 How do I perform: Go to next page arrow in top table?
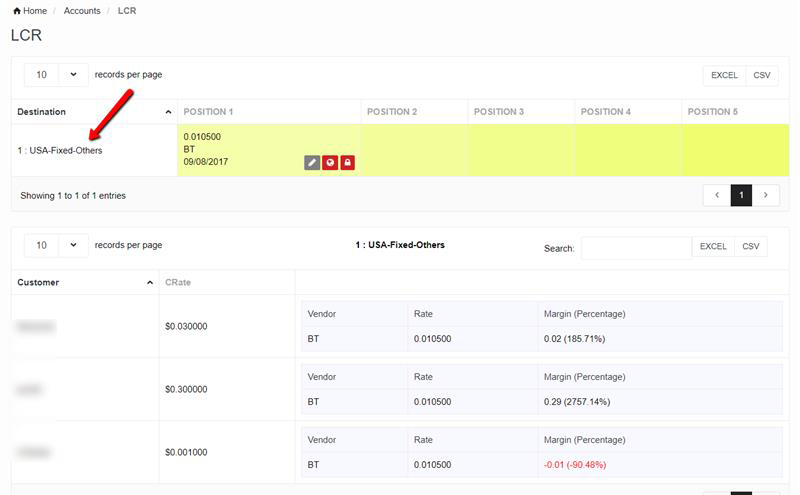765,196
